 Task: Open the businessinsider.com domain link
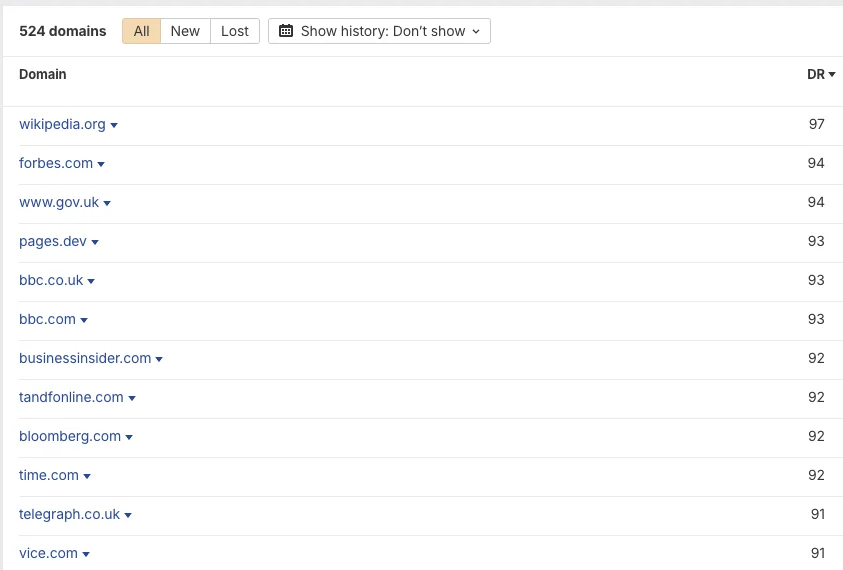(85, 358)
